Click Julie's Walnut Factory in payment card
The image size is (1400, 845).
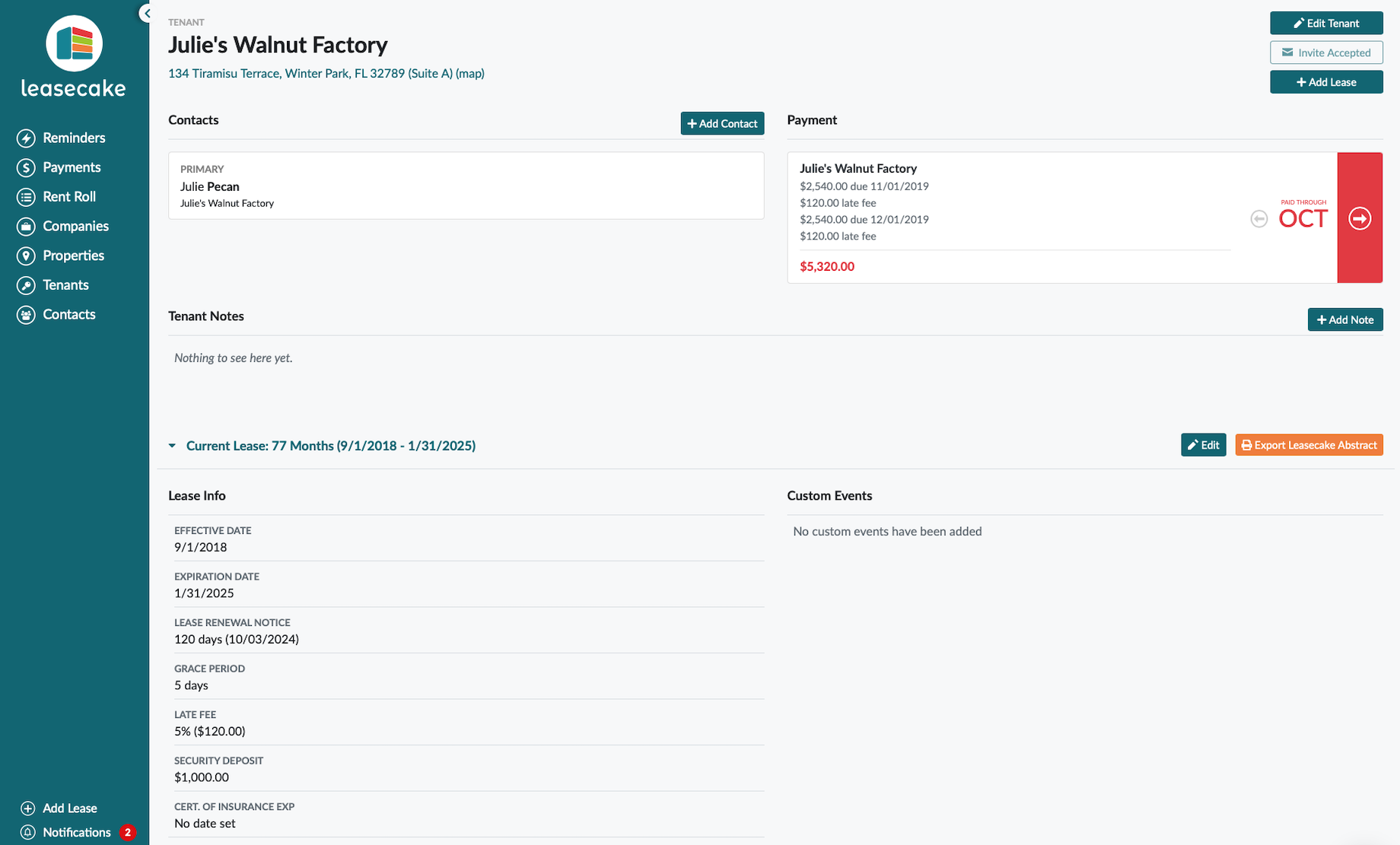(x=858, y=169)
